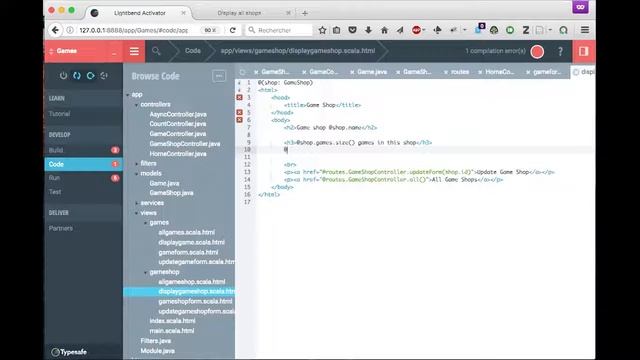Click the browser back arrow button
The image size is (640, 360).
click(x=55, y=30)
